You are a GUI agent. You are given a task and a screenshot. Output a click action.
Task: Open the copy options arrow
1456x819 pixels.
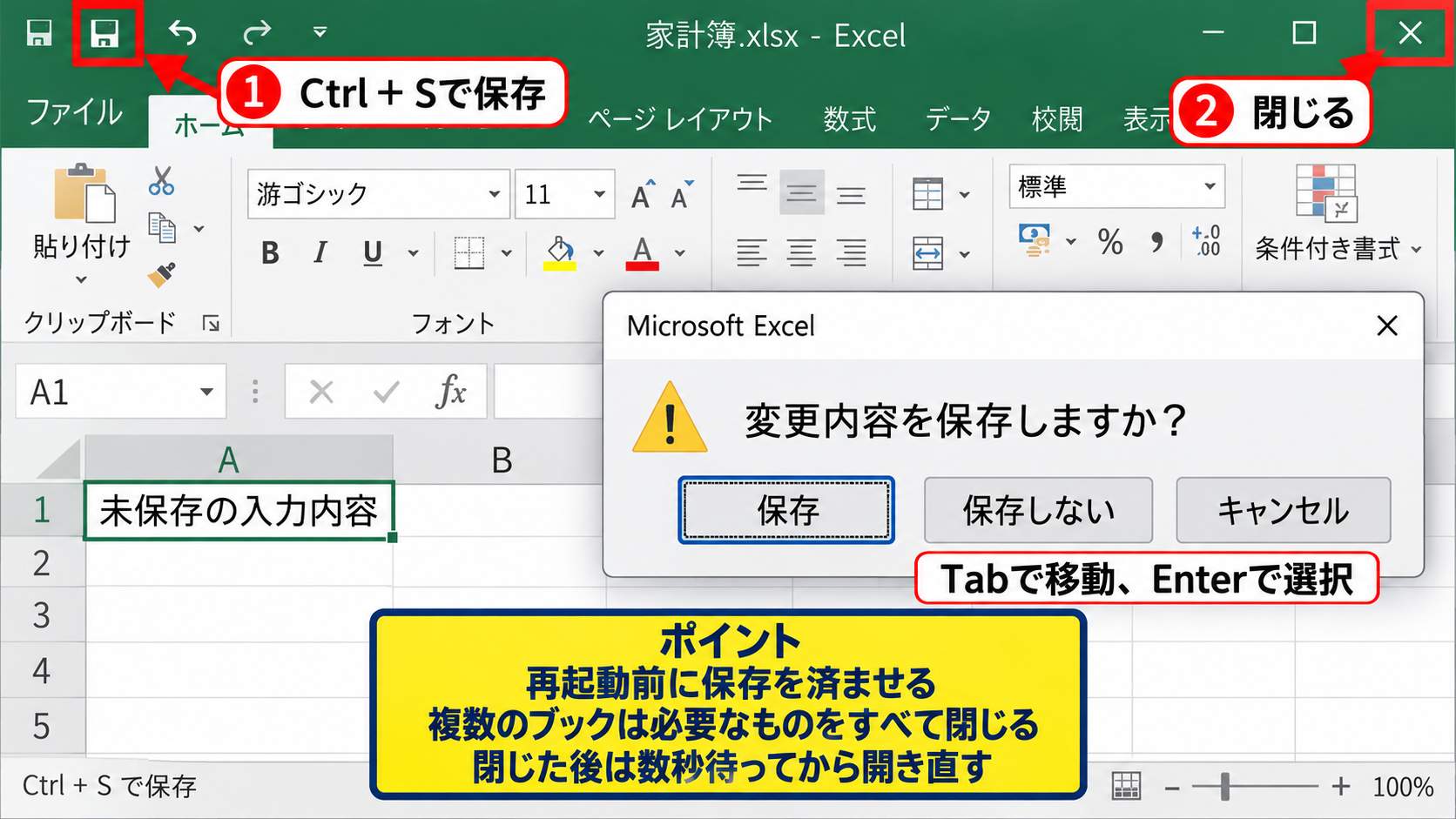199,229
